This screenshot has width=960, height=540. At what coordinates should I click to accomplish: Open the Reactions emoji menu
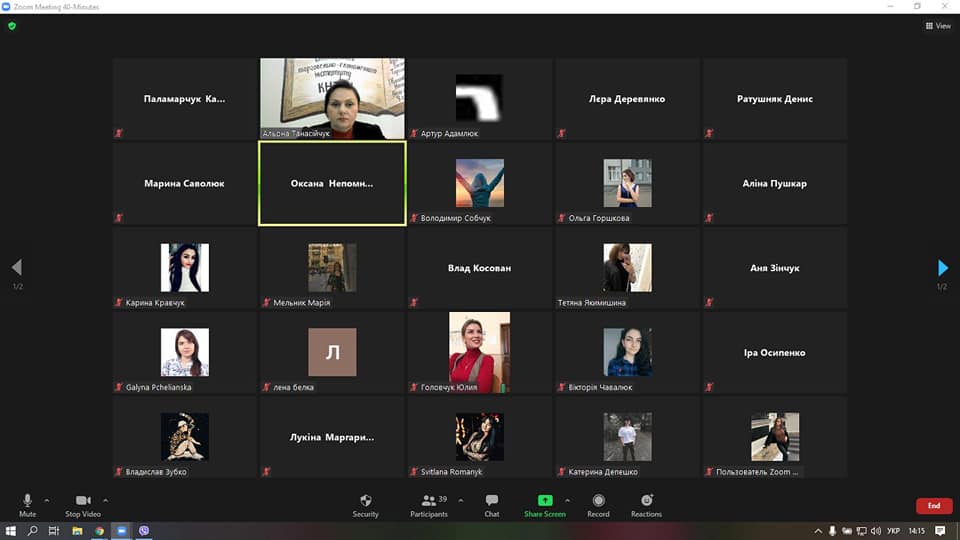pos(646,501)
